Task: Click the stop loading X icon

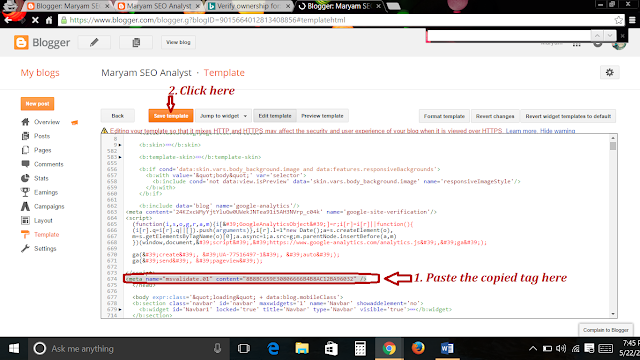Action: point(35,20)
